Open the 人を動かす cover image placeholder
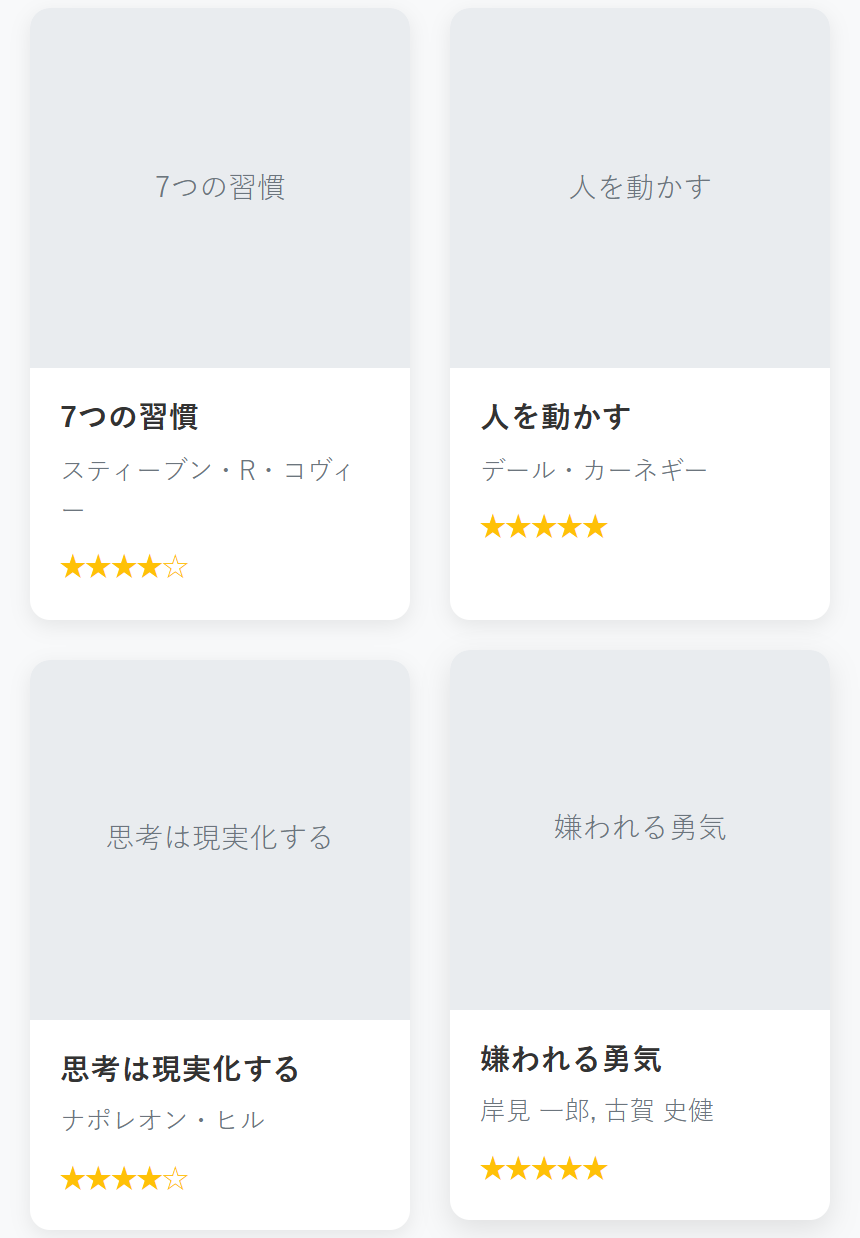The height and width of the screenshot is (1238, 860). (x=640, y=188)
